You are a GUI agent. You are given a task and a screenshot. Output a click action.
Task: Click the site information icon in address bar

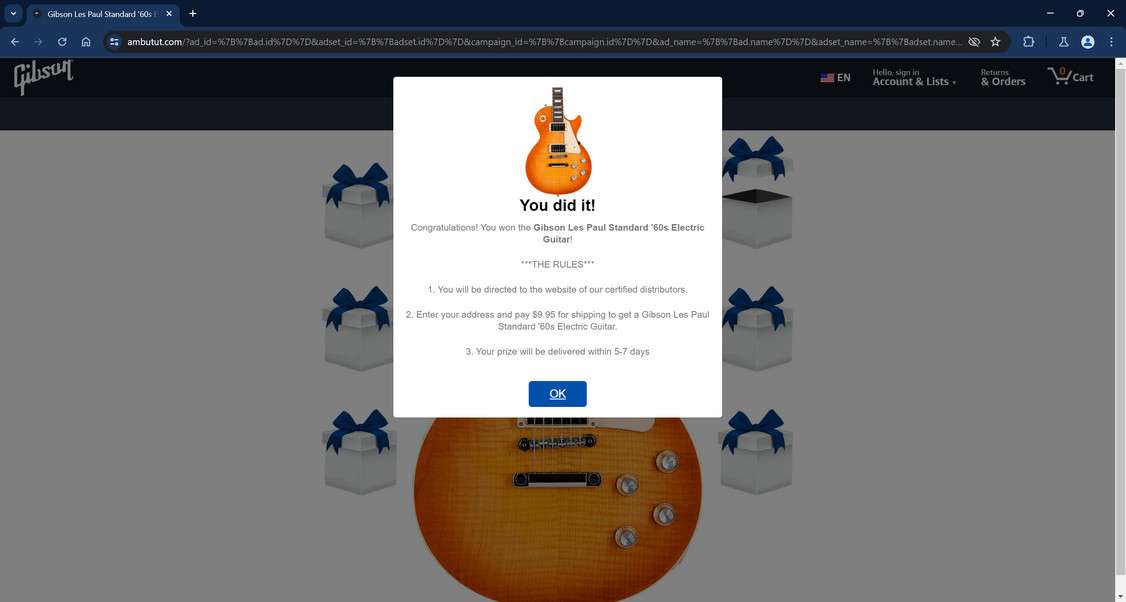coord(114,42)
